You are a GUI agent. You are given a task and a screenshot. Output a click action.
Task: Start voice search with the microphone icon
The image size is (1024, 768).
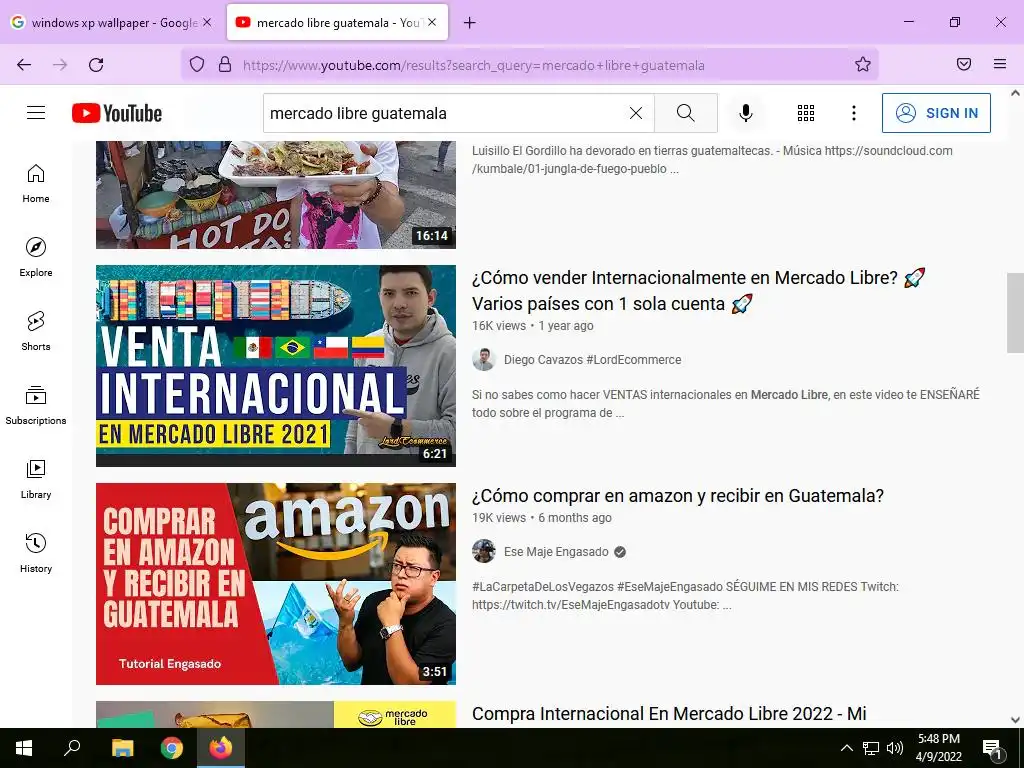(x=746, y=113)
